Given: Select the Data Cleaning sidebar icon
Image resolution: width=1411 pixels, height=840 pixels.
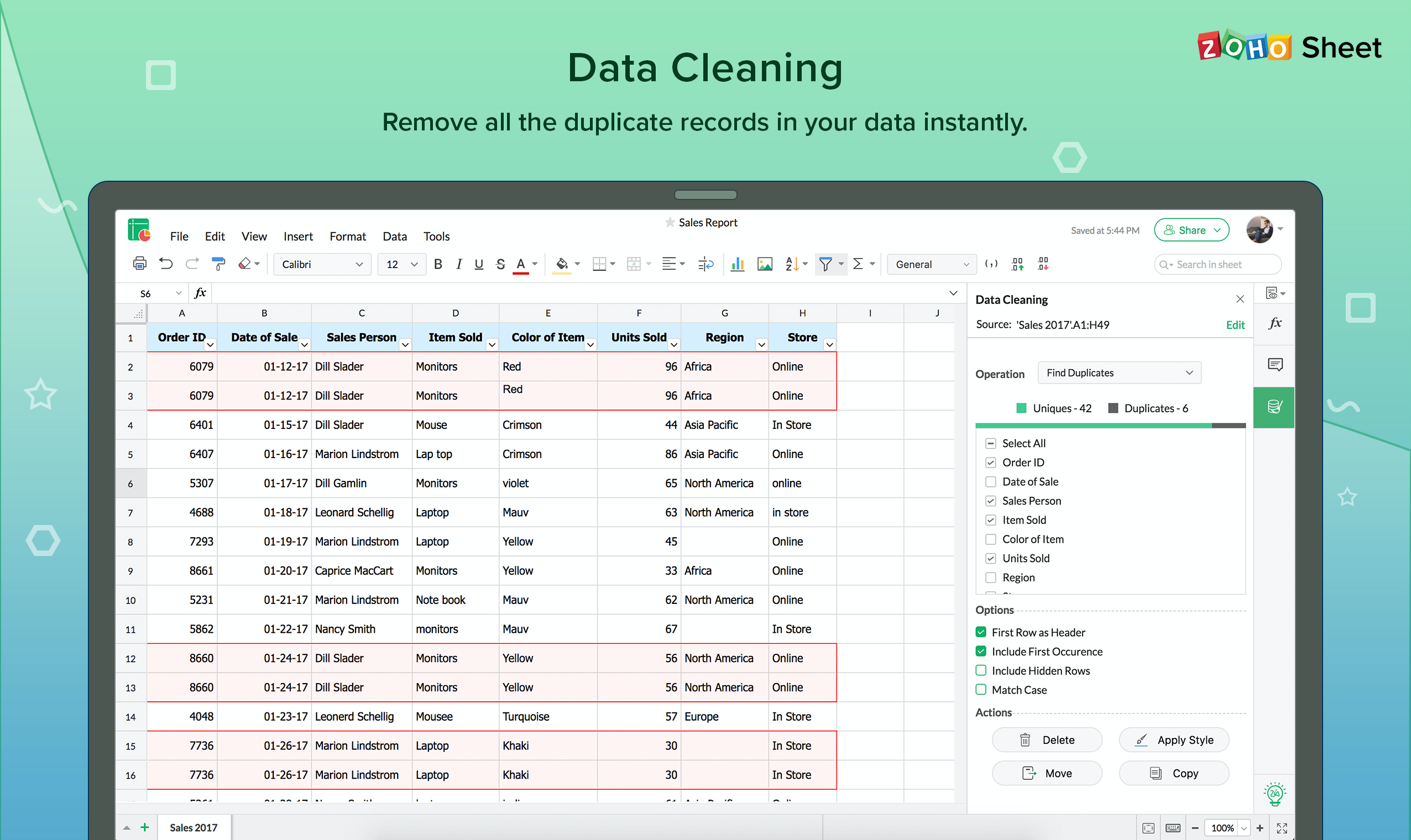Looking at the screenshot, I should click(1274, 407).
